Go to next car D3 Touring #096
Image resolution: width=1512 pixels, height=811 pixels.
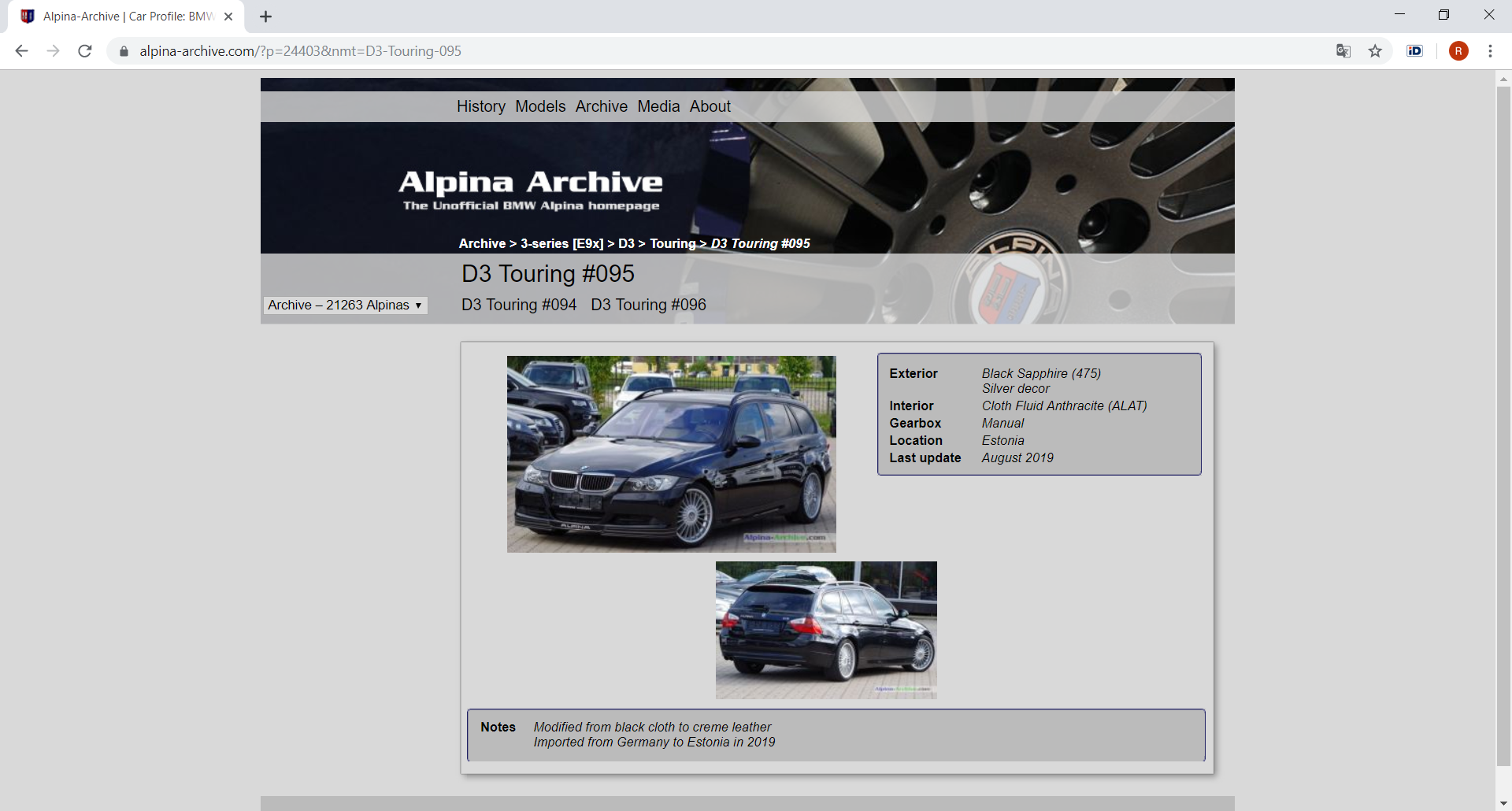coord(648,305)
